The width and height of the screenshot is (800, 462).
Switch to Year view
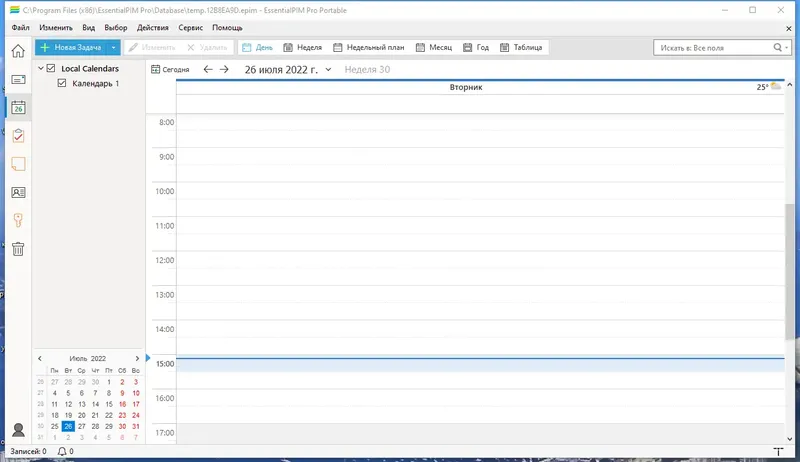[476, 47]
